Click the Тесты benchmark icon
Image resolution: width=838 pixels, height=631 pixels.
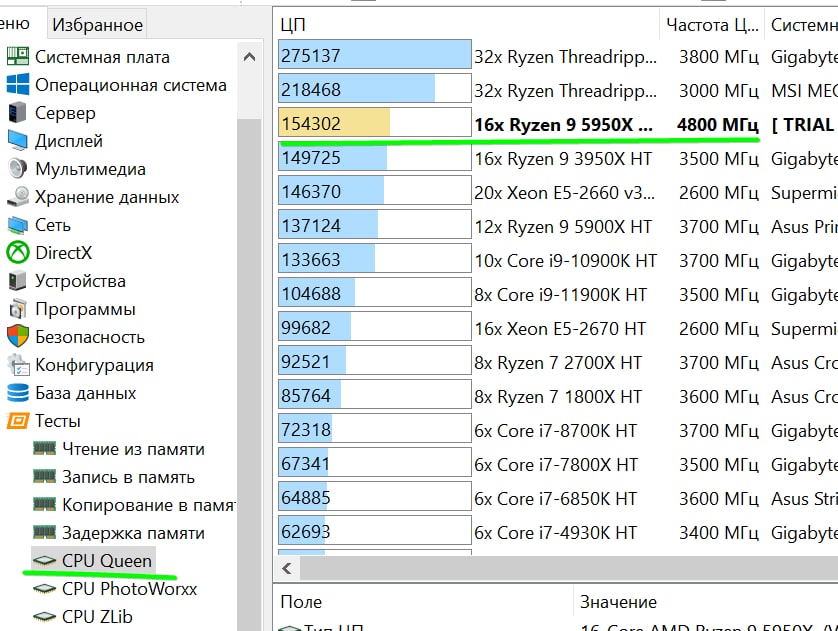[18, 421]
